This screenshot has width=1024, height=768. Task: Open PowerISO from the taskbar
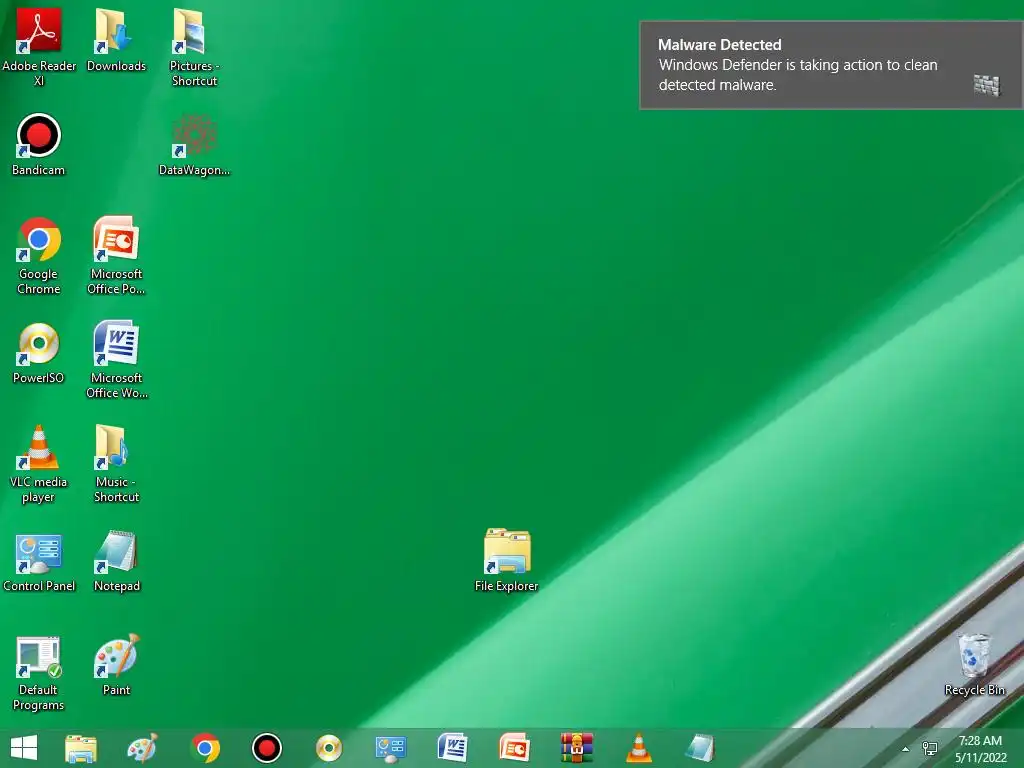point(328,748)
